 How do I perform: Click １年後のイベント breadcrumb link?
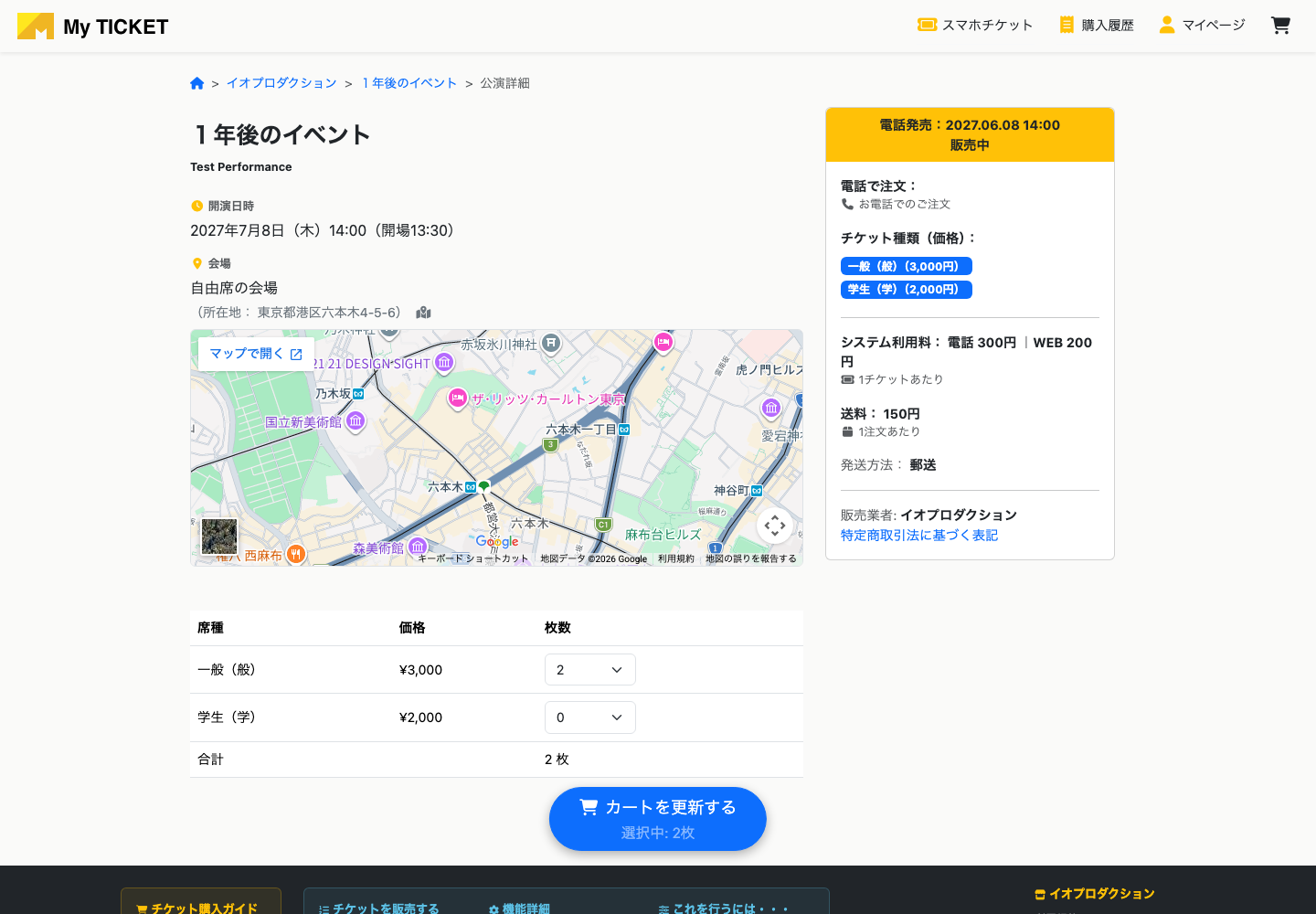click(x=409, y=83)
